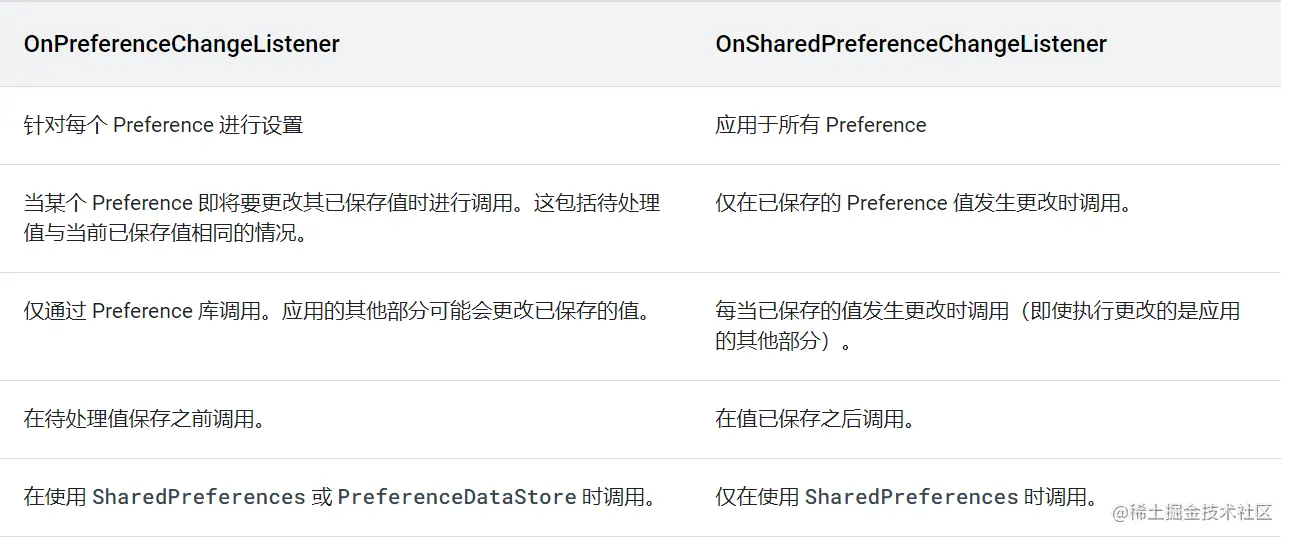Click the text '仅在使用' in the last row
The width and height of the screenshot is (1290, 540).
[x=757, y=497]
